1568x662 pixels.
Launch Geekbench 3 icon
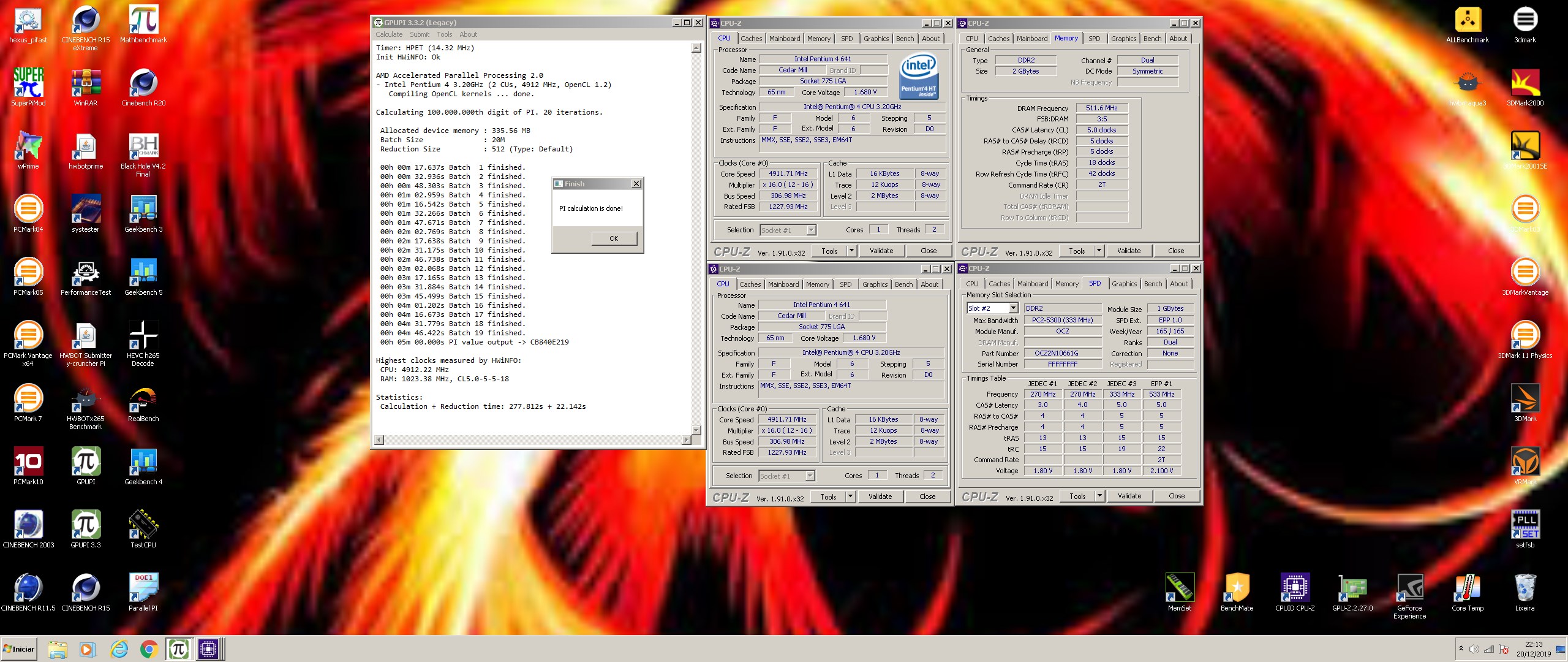(143, 213)
